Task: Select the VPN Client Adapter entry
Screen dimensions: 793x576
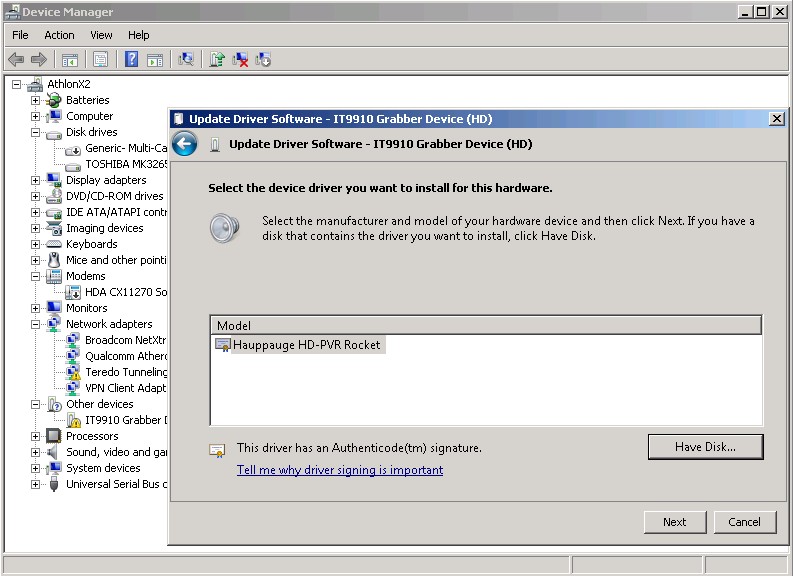Action: (126, 388)
